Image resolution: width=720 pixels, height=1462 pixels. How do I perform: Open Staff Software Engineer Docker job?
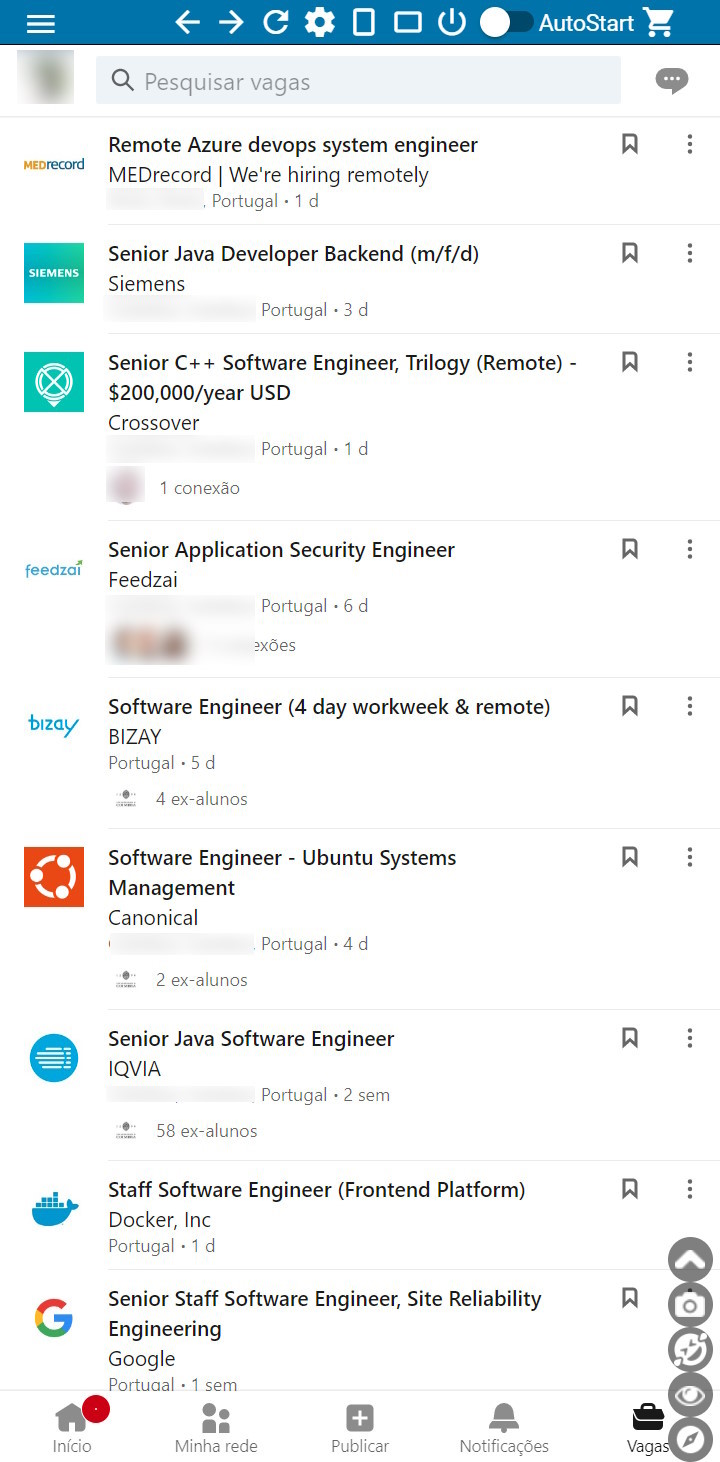click(316, 1190)
